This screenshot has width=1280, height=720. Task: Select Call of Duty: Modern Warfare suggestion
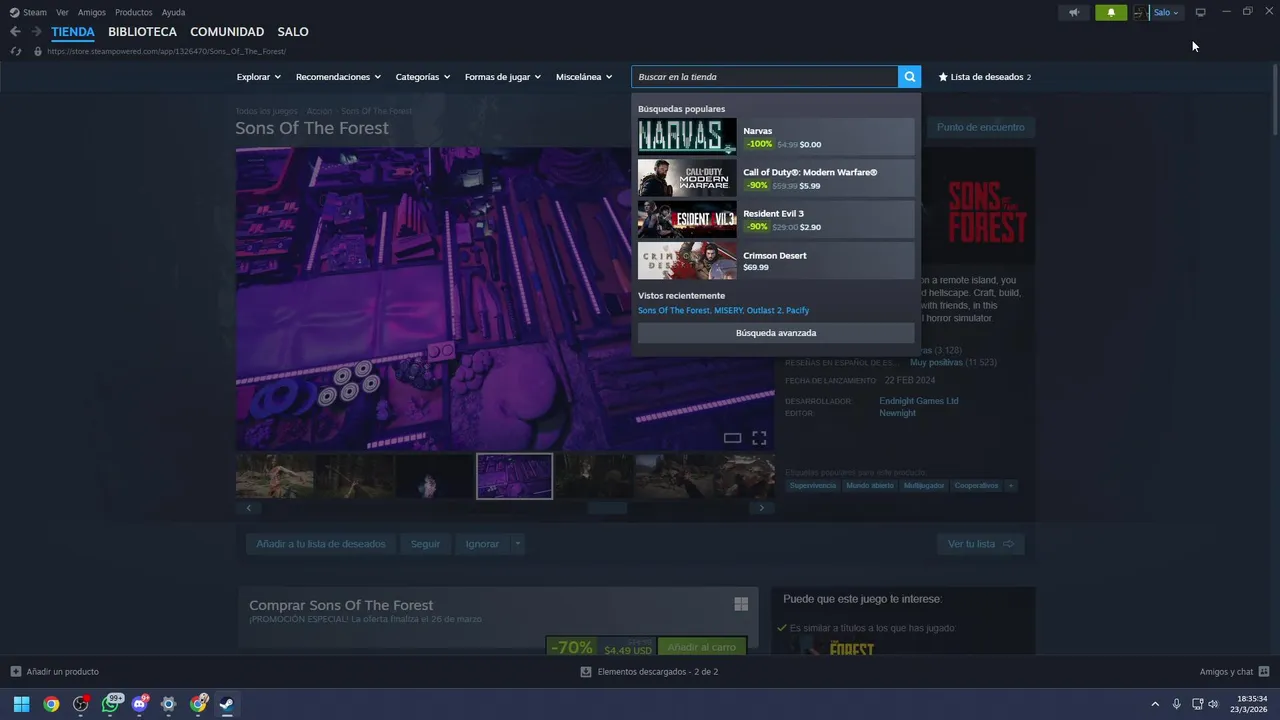tap(776, 178)
